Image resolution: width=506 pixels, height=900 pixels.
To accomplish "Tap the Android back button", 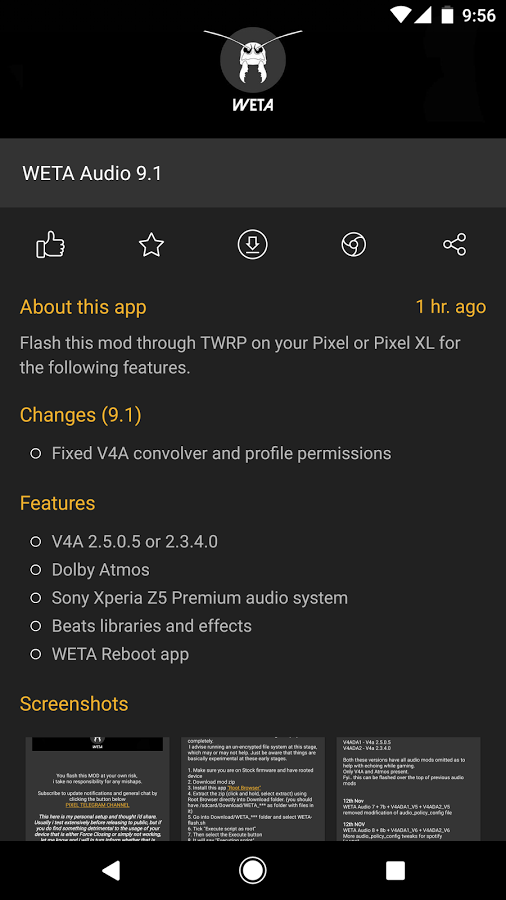I will point(110,870).
